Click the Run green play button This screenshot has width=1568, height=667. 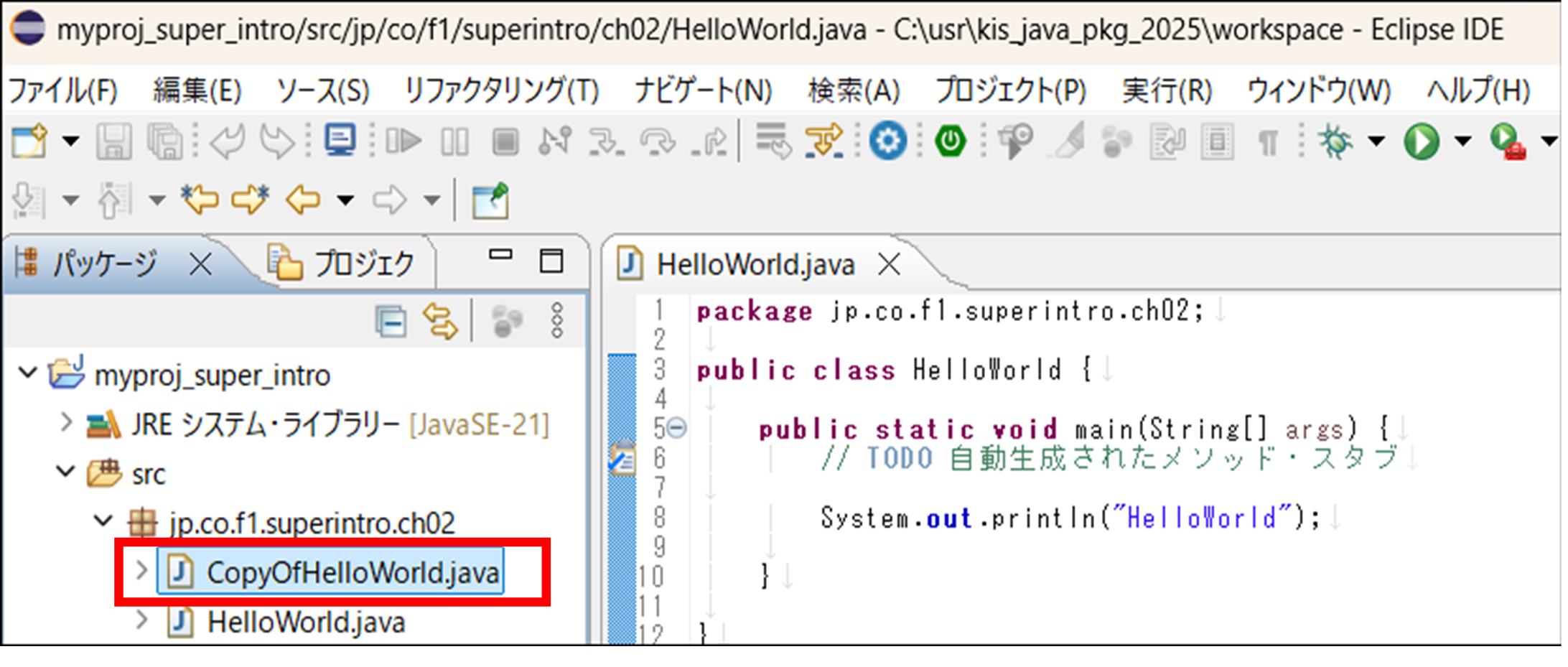(x=1421, y=141)
